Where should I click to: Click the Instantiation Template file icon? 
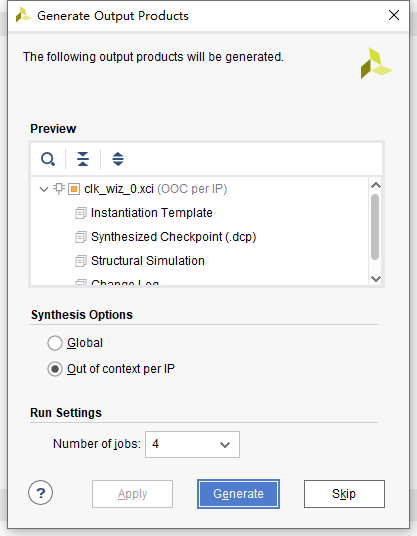click(x=81, y=213)
